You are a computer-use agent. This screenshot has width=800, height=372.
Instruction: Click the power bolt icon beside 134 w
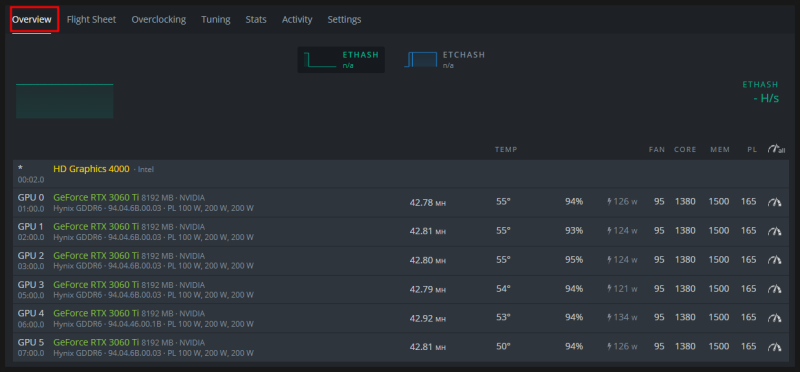609,318
